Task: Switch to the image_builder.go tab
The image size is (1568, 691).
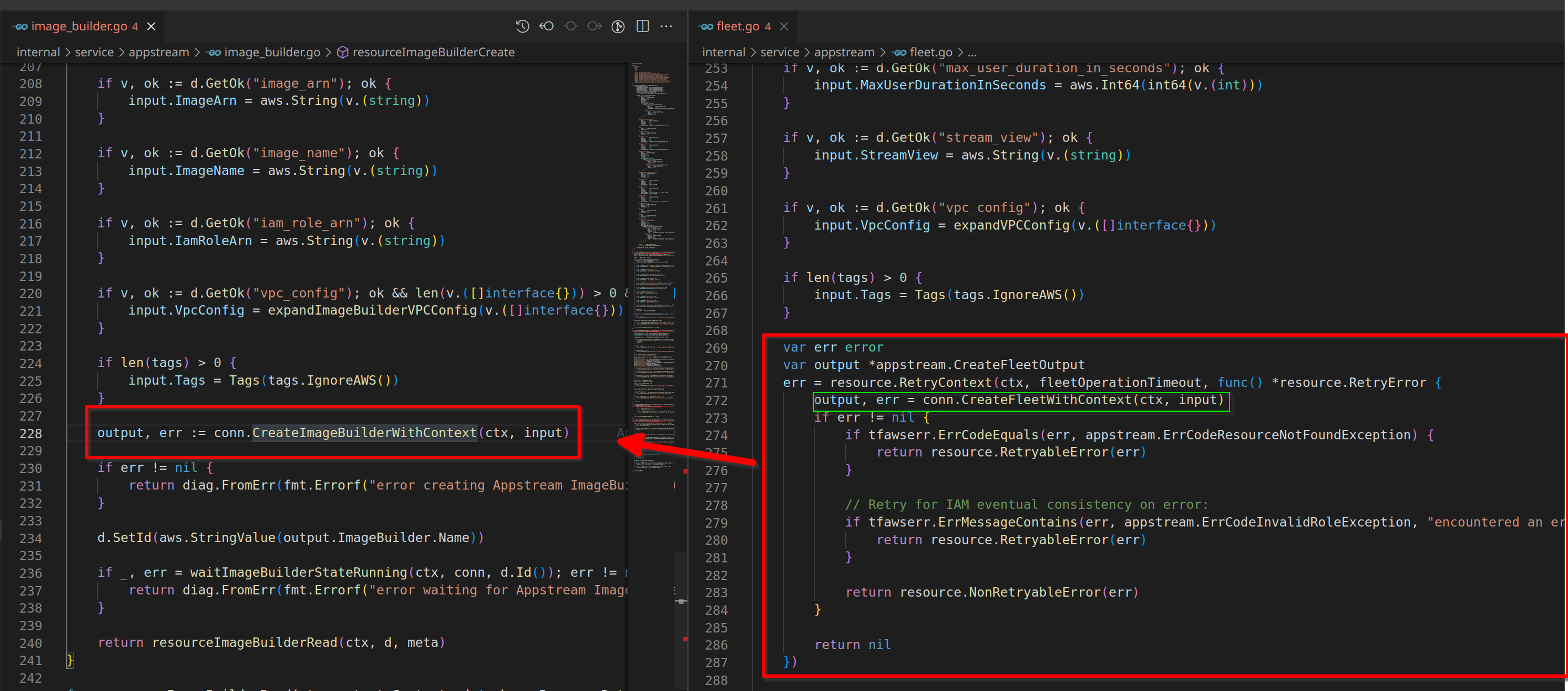Action: click(78, 26)
